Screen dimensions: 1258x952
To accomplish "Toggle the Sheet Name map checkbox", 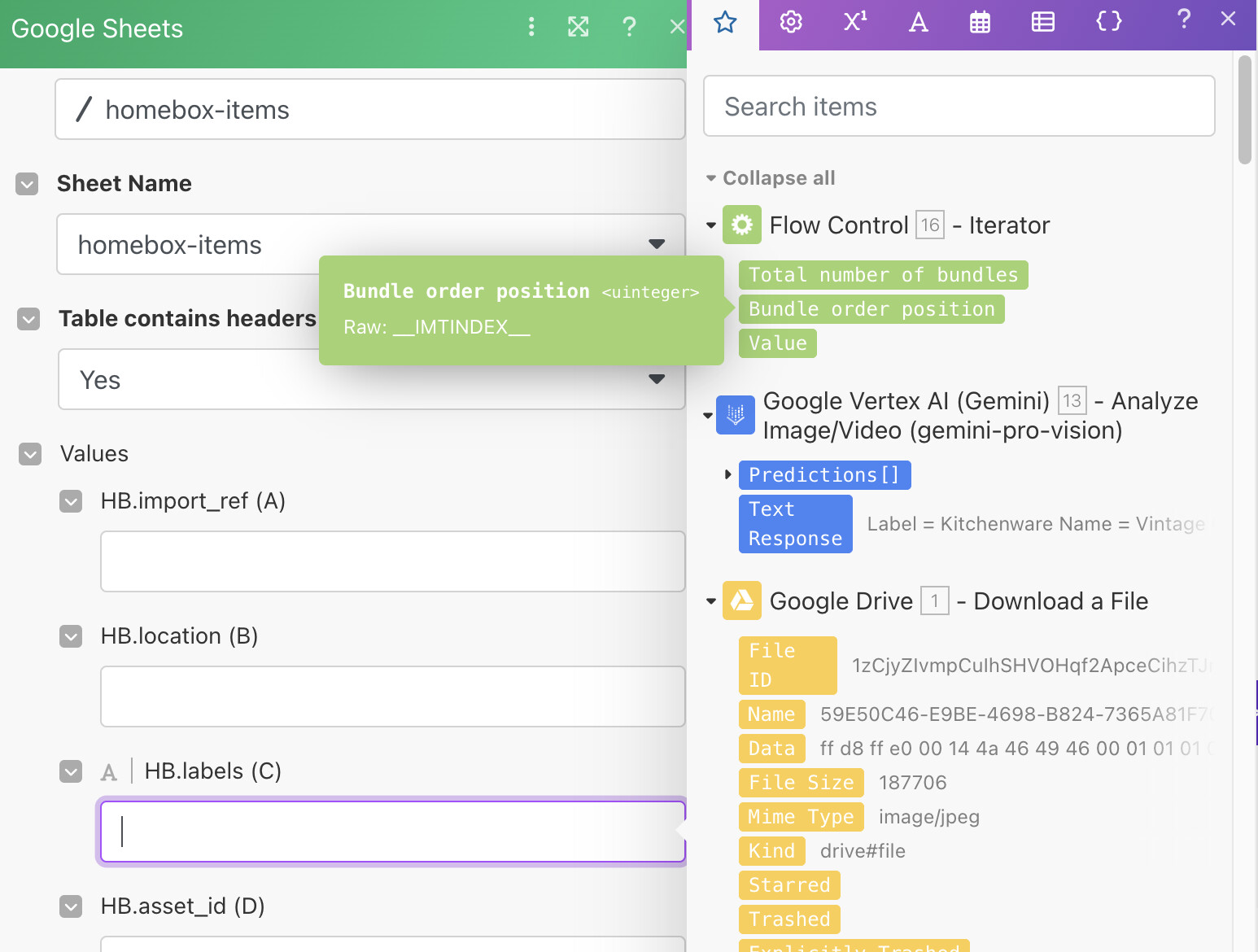I will point(27,184).
